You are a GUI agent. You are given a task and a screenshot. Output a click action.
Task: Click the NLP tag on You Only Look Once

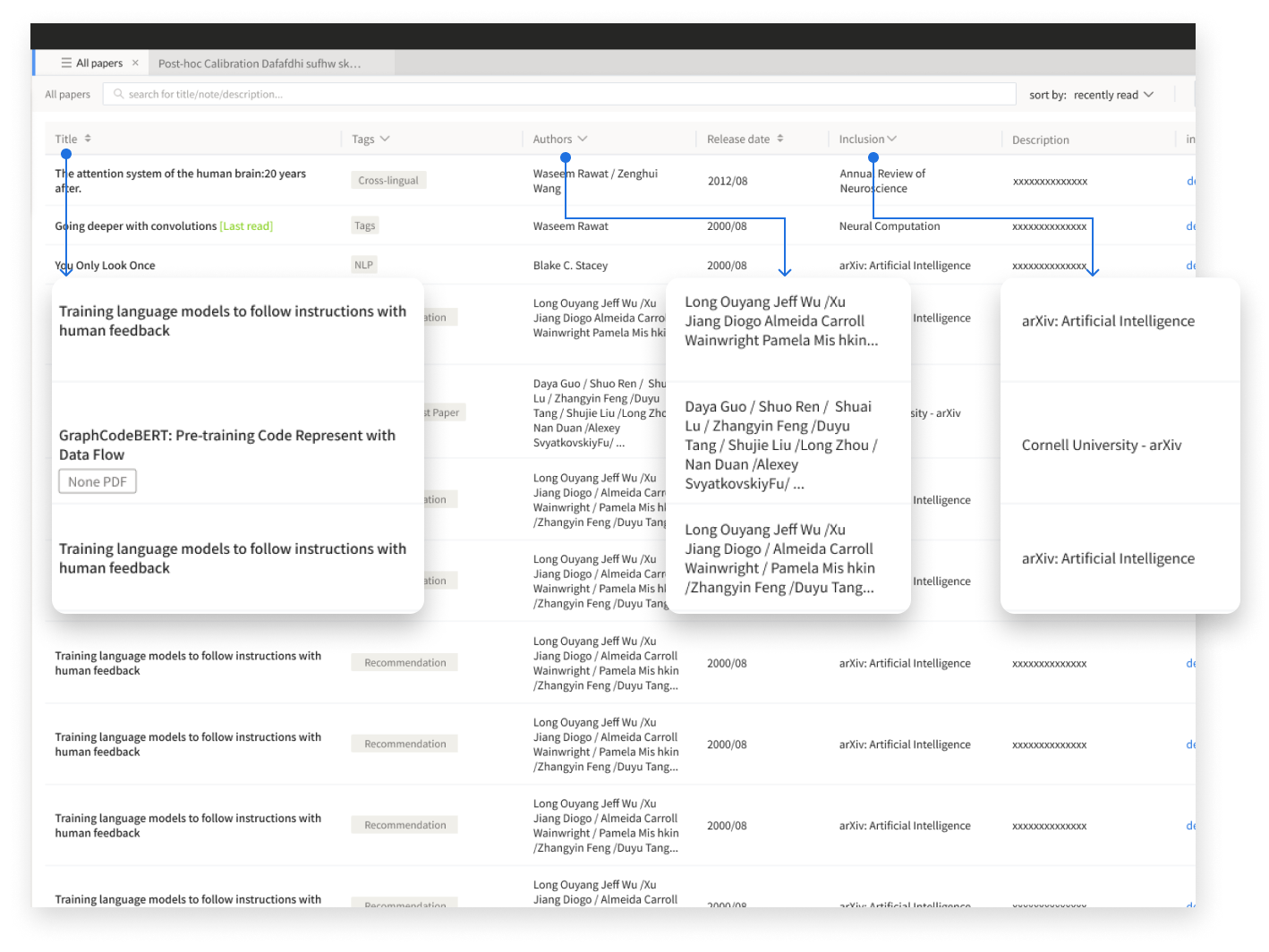(x=363, y=265)
